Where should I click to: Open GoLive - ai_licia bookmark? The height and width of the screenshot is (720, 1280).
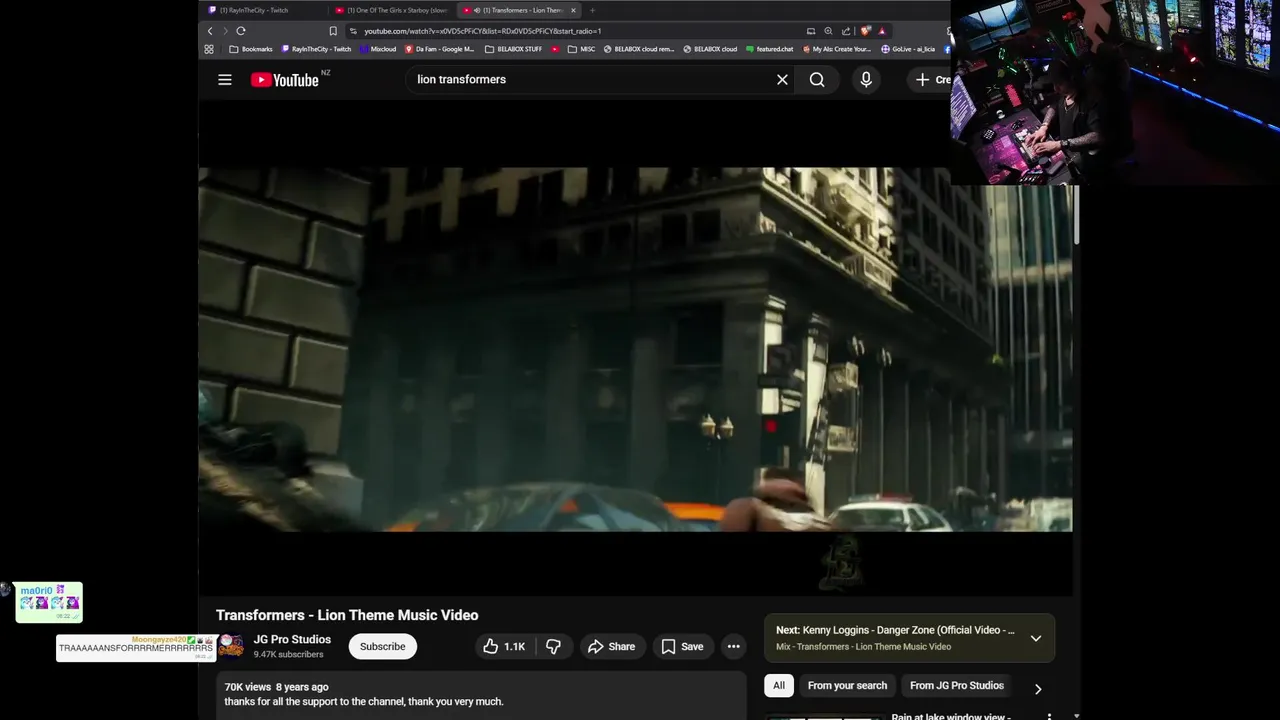908,49
